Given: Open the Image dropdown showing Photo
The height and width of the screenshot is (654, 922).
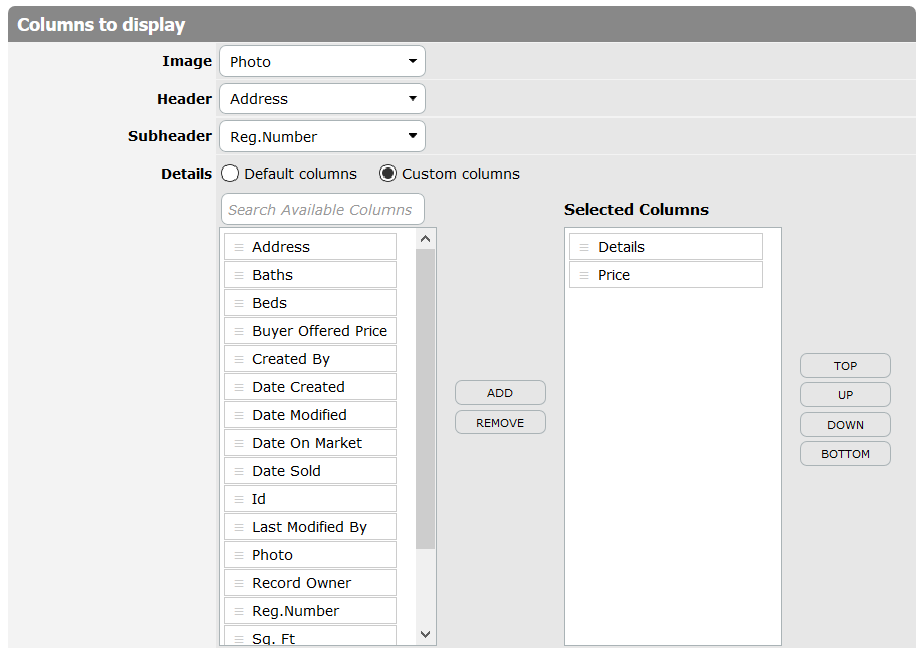Looking at the screenshot, I should [322, 61].
